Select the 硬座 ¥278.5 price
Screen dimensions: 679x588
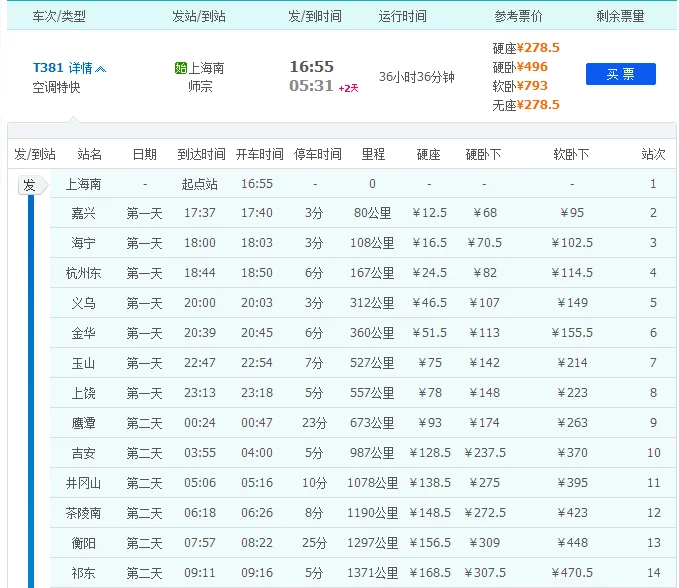526,47
